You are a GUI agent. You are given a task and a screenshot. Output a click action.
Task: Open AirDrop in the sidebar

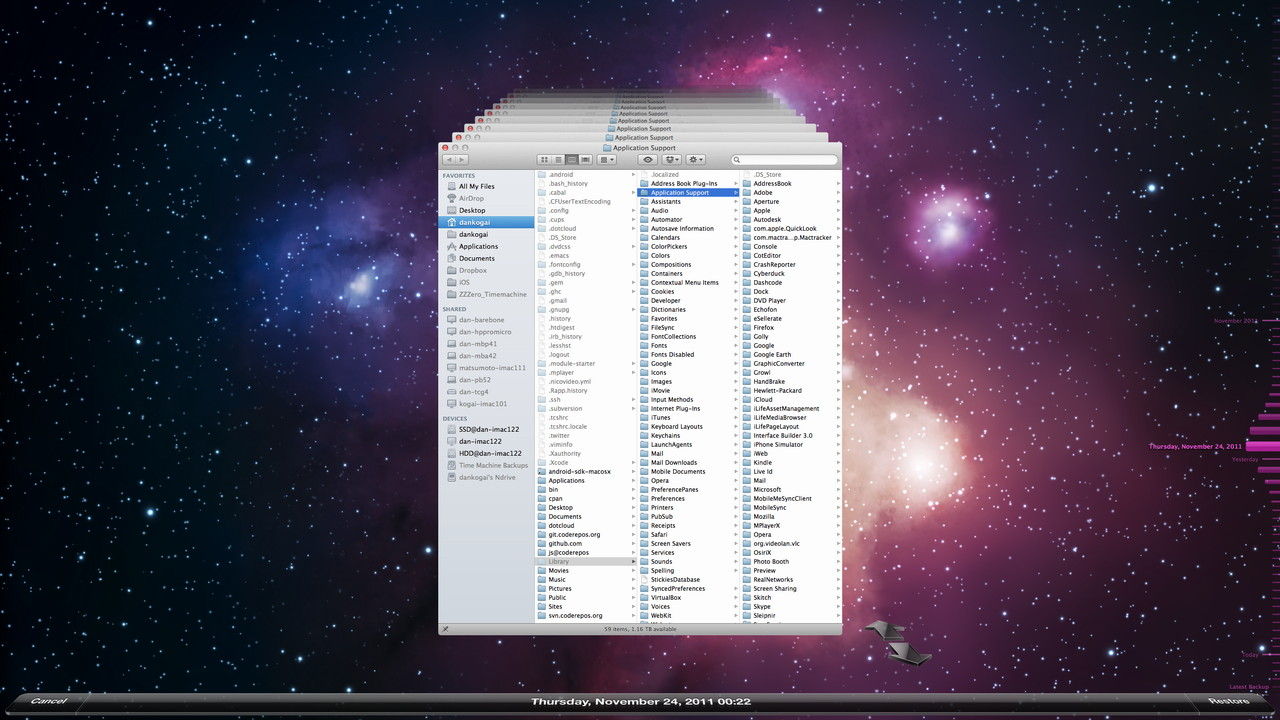coord(471,198)
